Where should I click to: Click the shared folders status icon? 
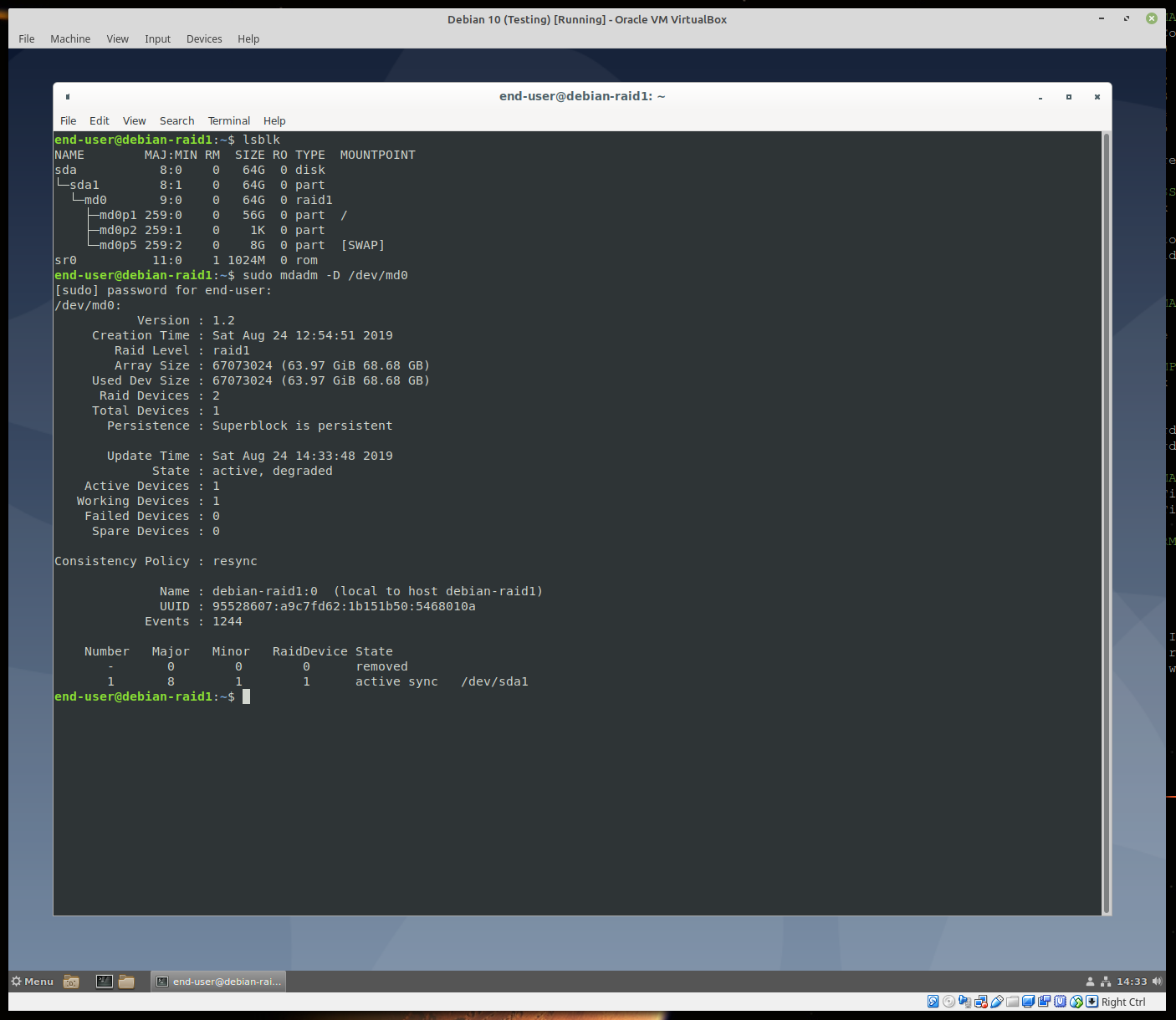point(1012,1001)
